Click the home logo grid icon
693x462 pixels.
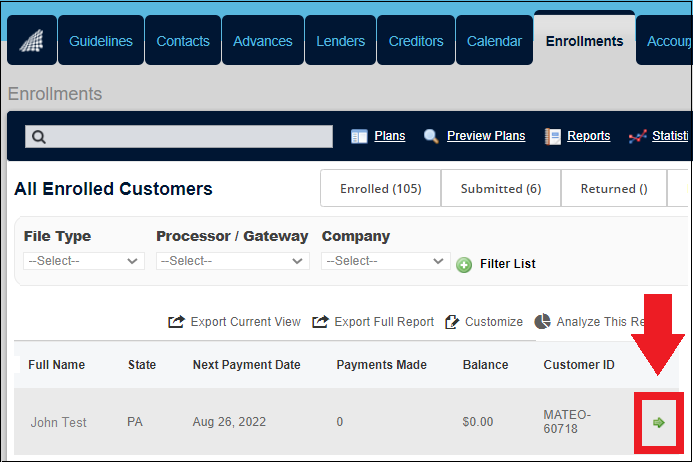click(x=32, y=41)
